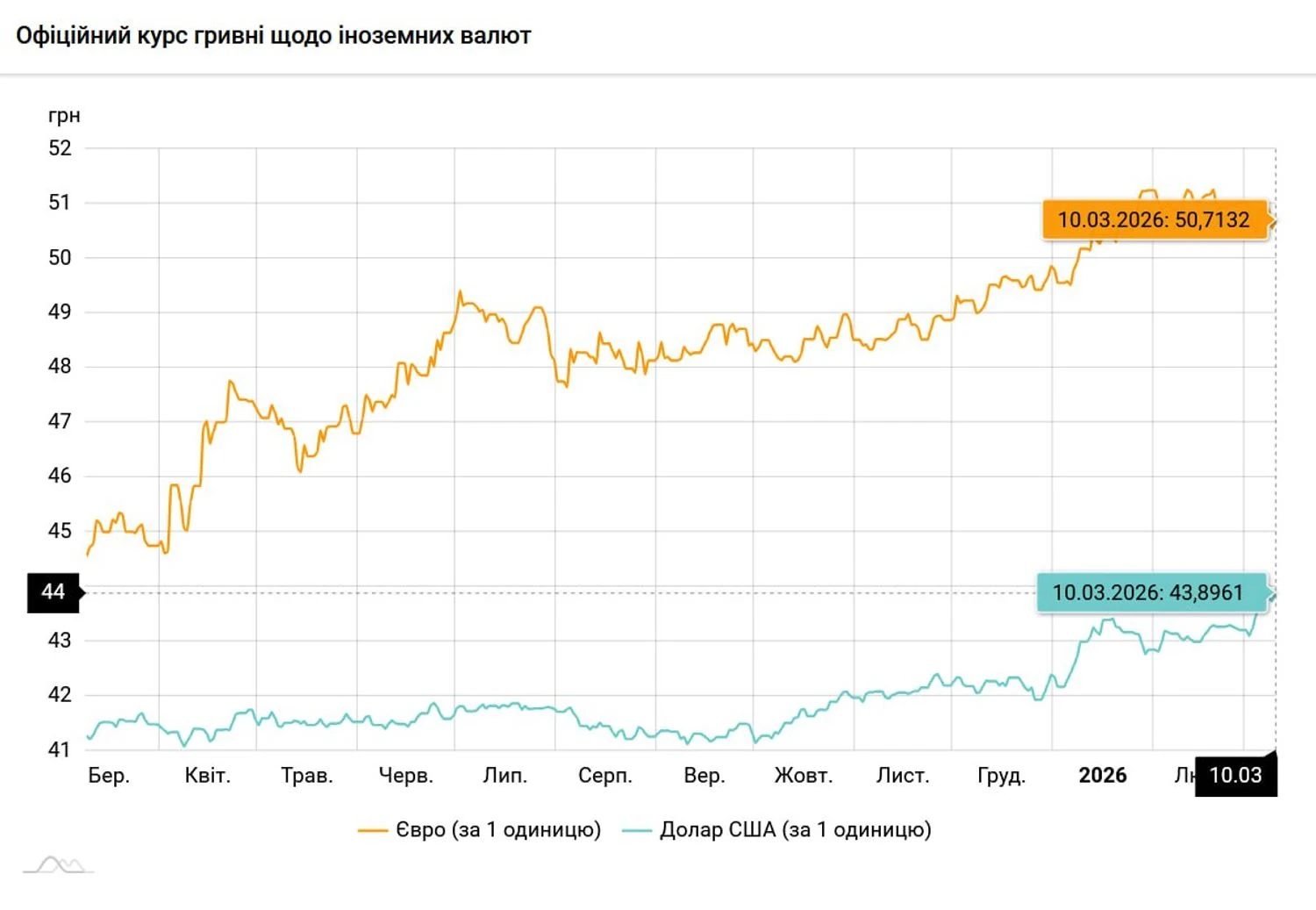
Task: Click the teal Долар США legend line marker
Action: click(637, 830)
